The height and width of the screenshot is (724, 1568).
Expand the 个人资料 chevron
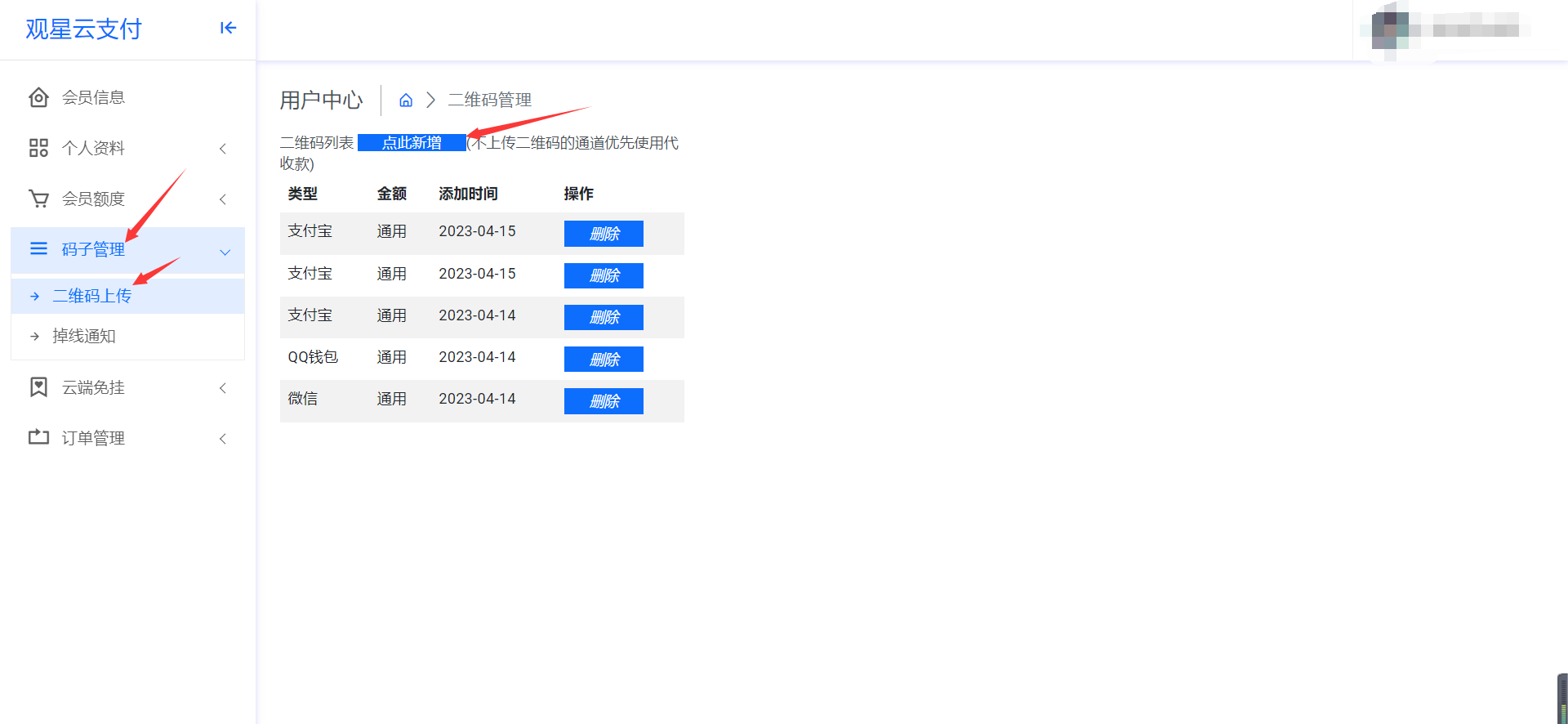[223, 149]
